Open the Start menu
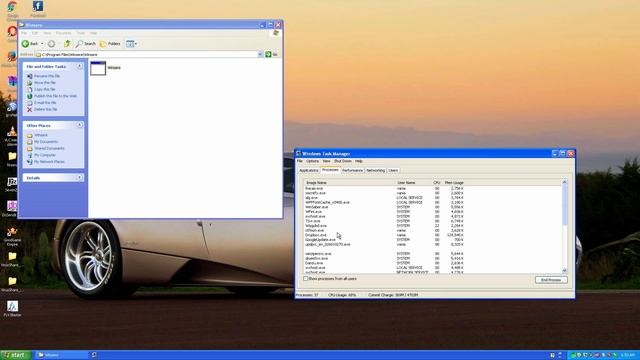 16,355
